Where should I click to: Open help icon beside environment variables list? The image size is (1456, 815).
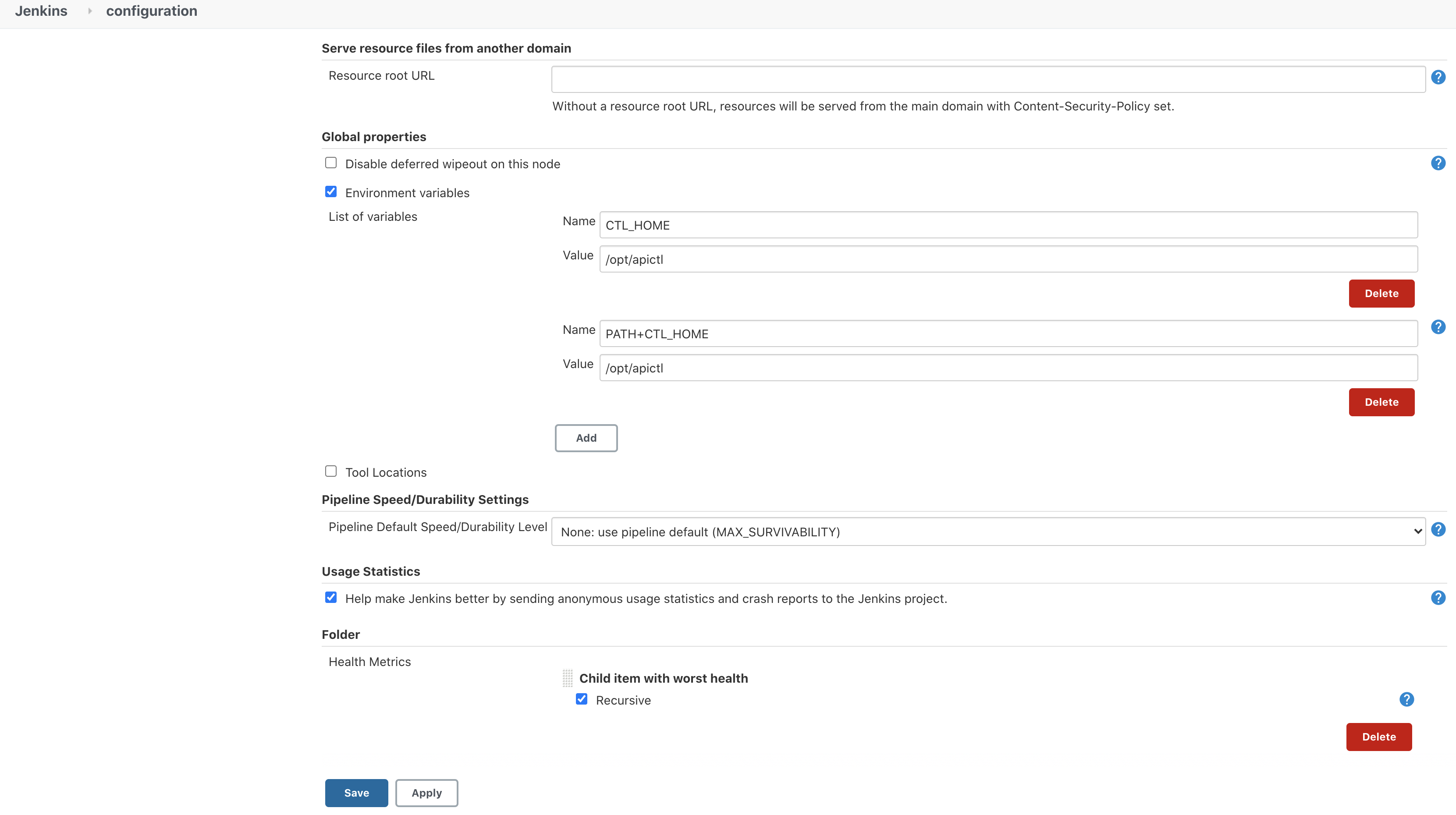(1438, 327)
